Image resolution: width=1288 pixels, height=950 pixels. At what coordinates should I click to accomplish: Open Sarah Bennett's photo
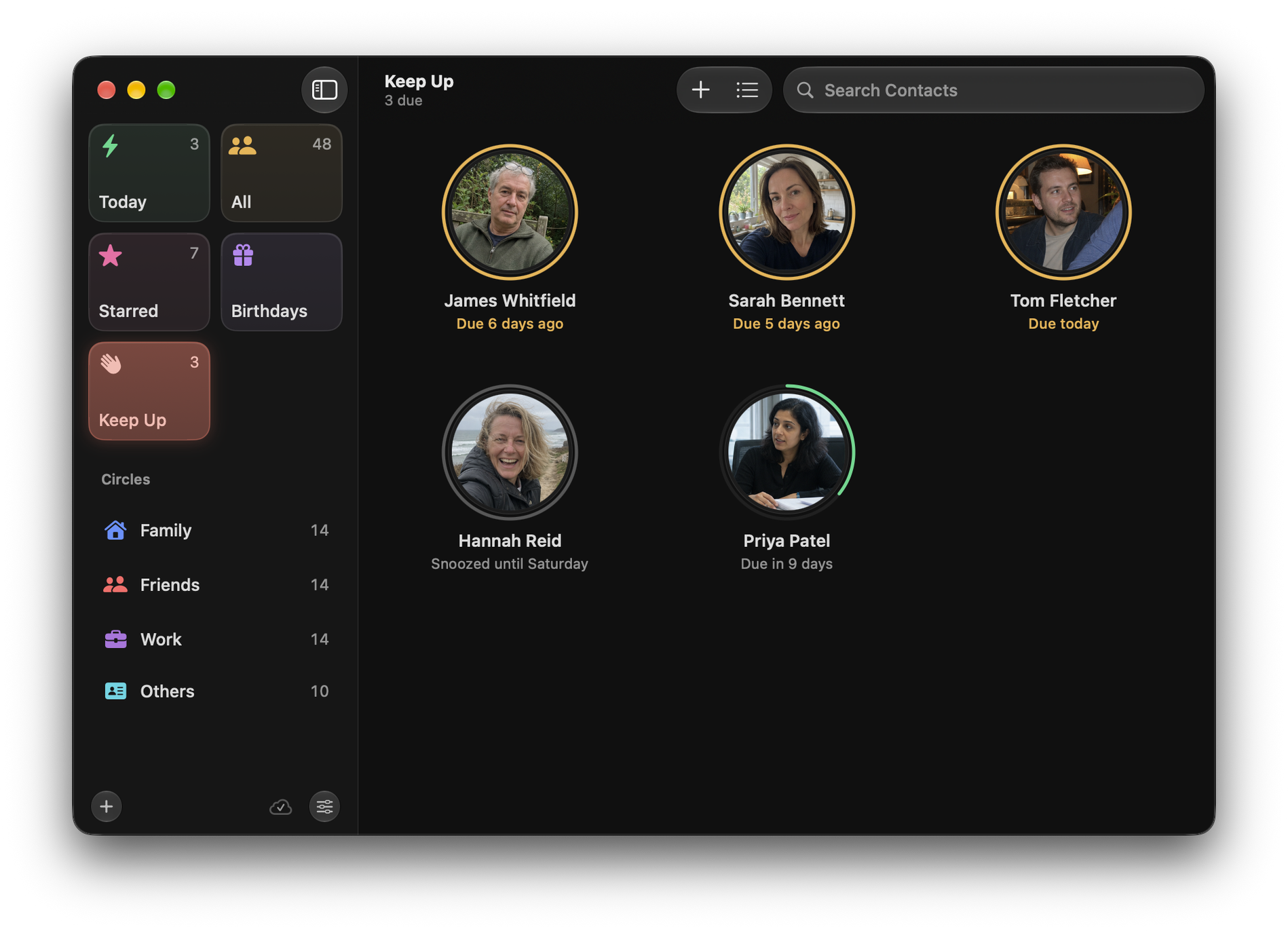click(x=787, y=212)
